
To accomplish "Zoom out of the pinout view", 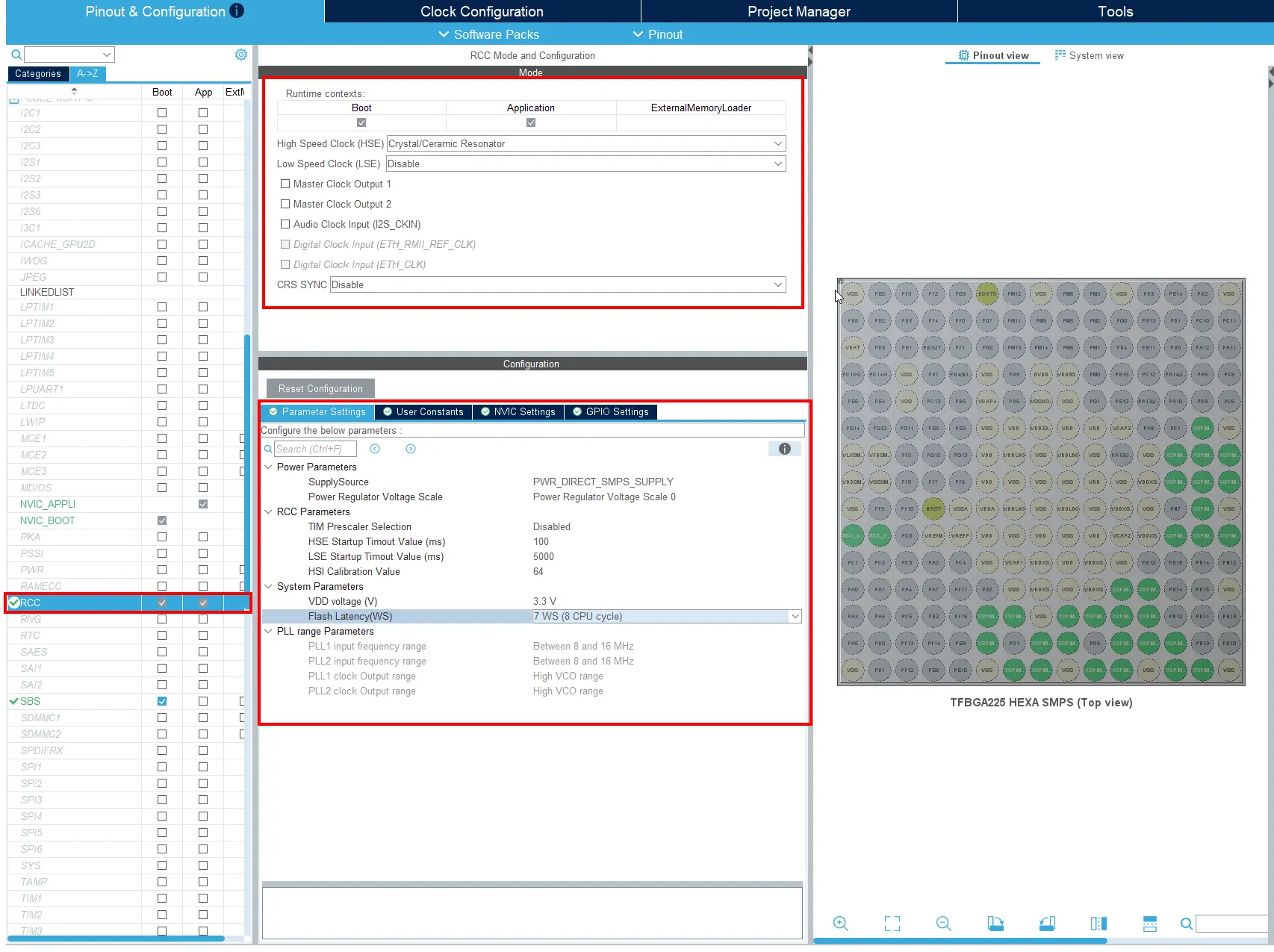I will [x=943, y=924].
